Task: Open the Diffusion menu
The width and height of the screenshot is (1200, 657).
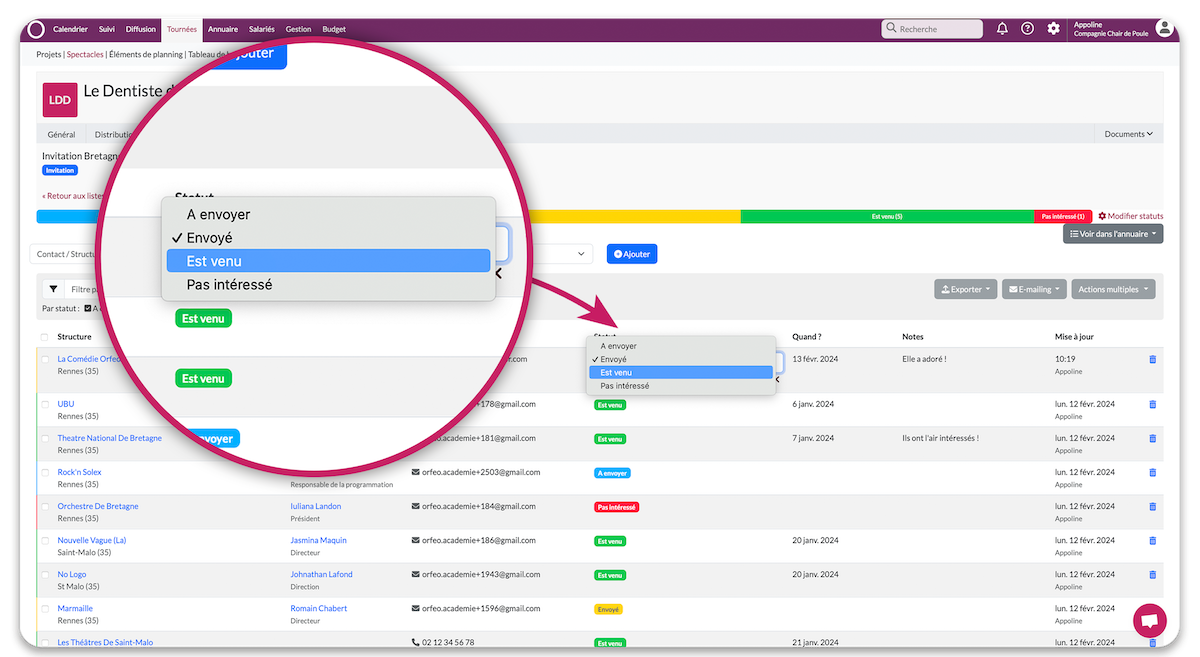Action: tap(141, 29)
